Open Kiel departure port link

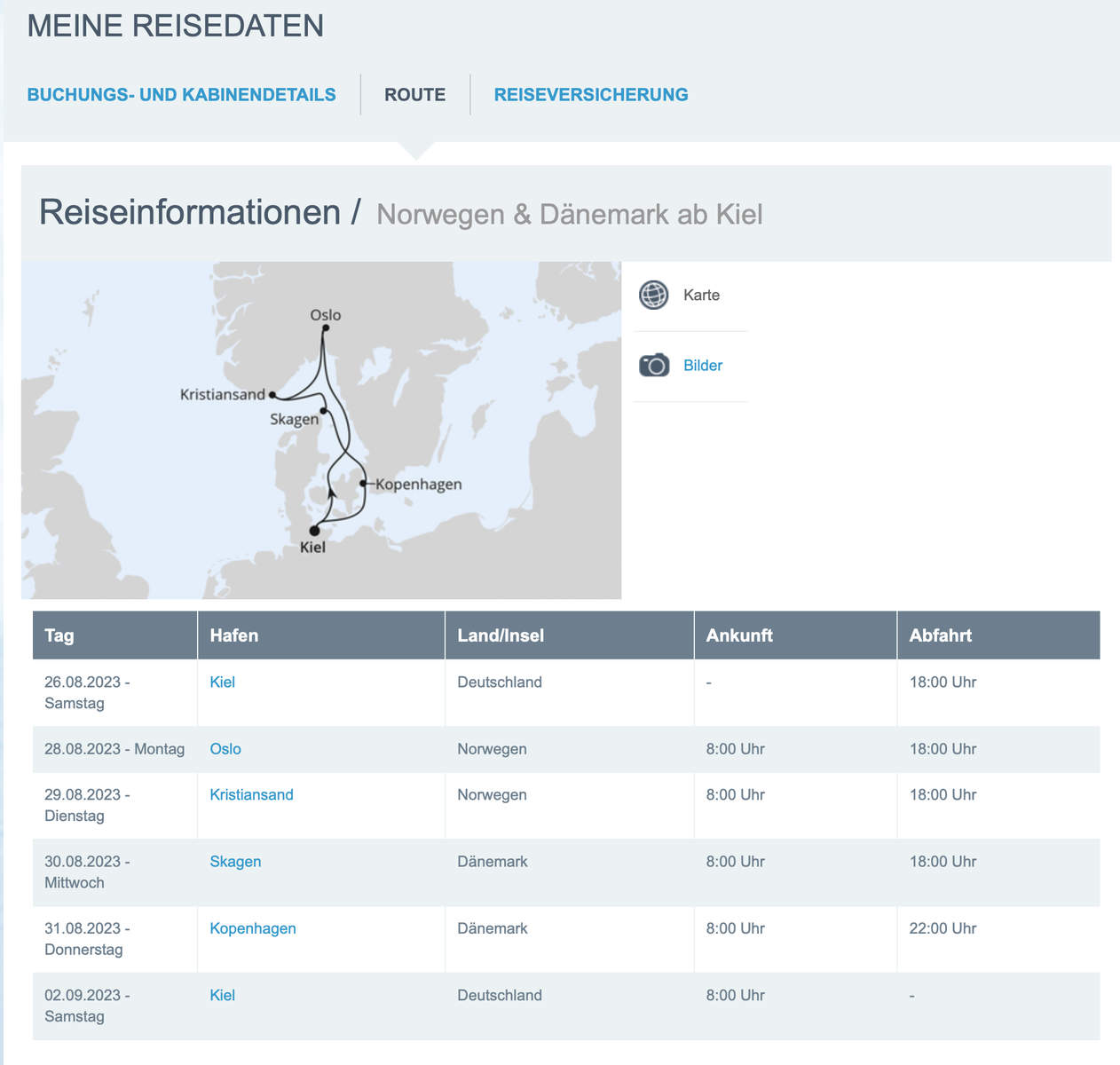point(222,682)
